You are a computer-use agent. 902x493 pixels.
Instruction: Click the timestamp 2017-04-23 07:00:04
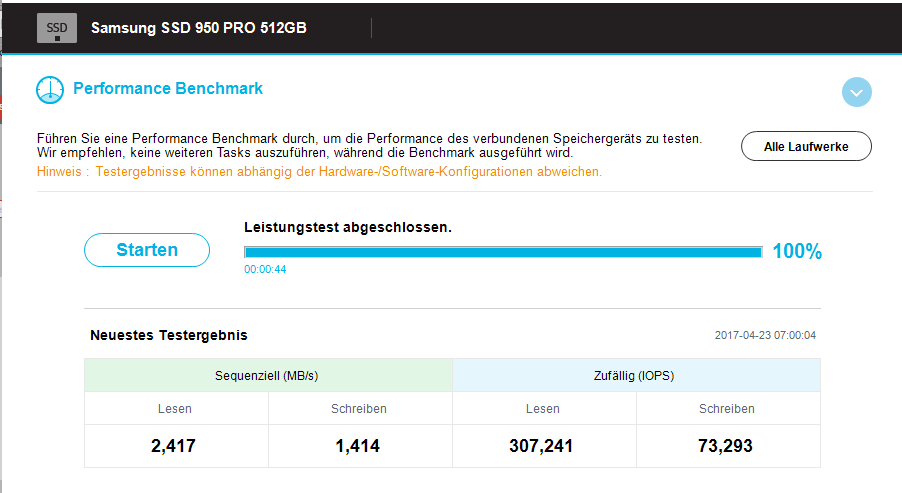pos(765,335)
